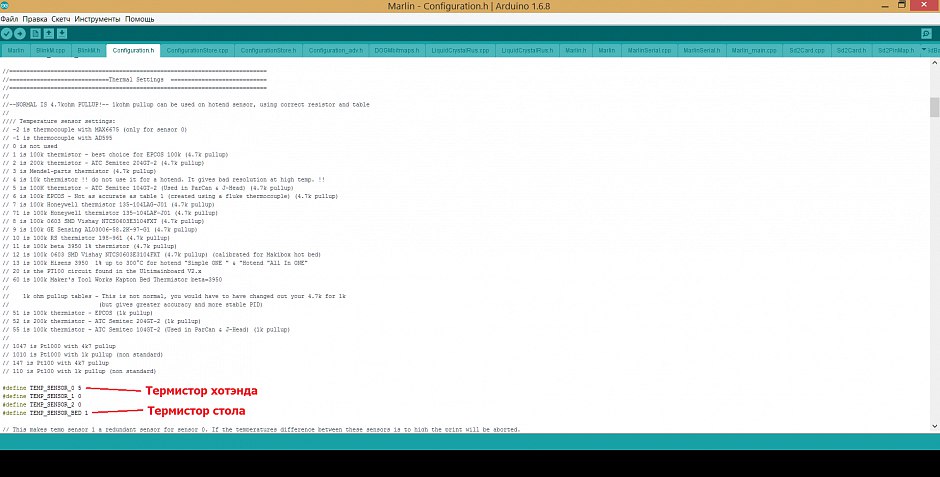The image size is (940, 477).
Task: Click the Arduino logo in title bar
Action: pos(4,5)
